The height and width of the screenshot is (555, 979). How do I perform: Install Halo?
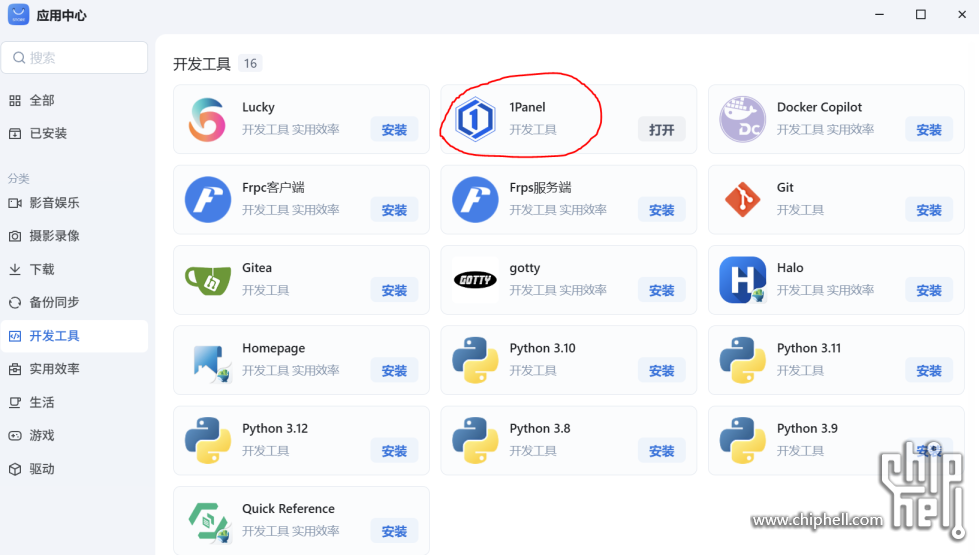pyautogui.click(x=929, y=290)
